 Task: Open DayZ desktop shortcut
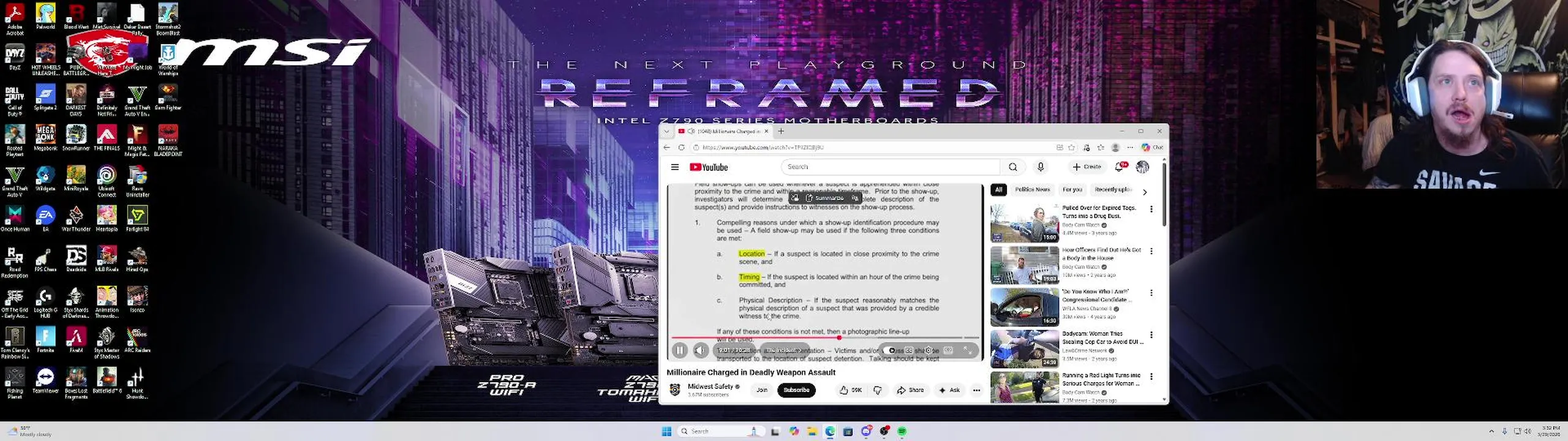pyautogui.click(x=15, y=57)
